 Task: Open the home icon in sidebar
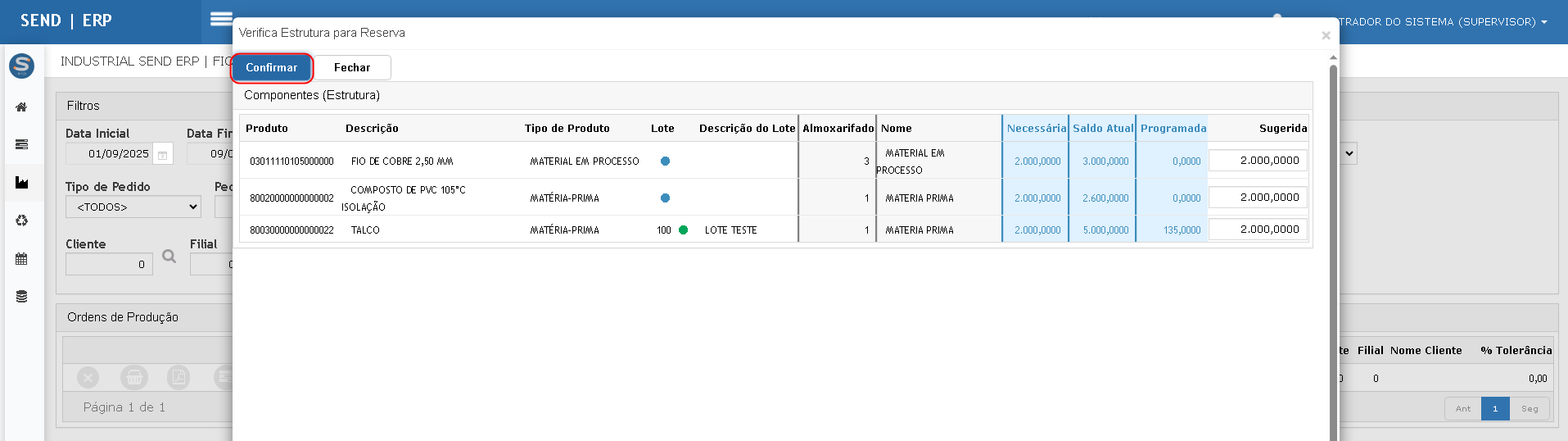pyautogui.click(x=22, y=107)
